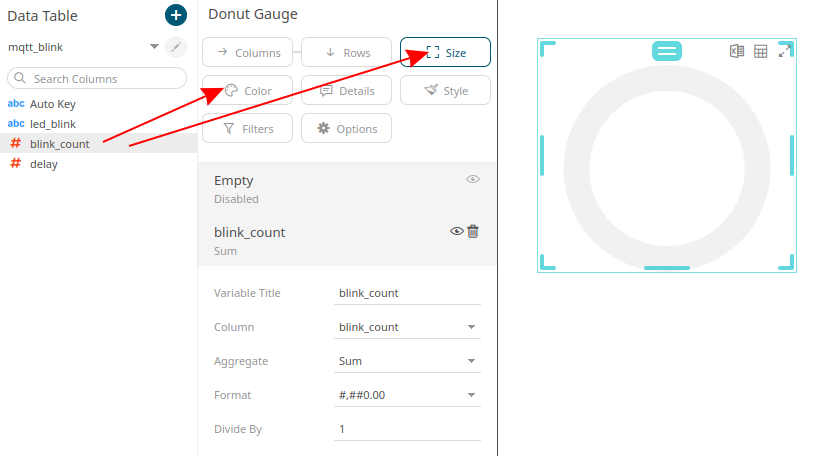Click the edit pencil icon beside mqtt_blink
The width and height of the screenshot is (825, 456).
pos(176,47)
